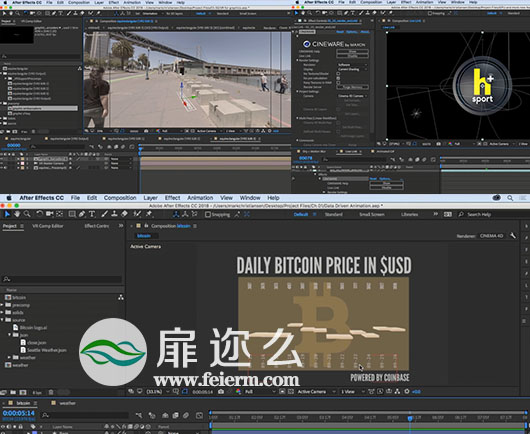Select the Pen tool
Viewport: 530px width, 434px height.
pos(82,214)
